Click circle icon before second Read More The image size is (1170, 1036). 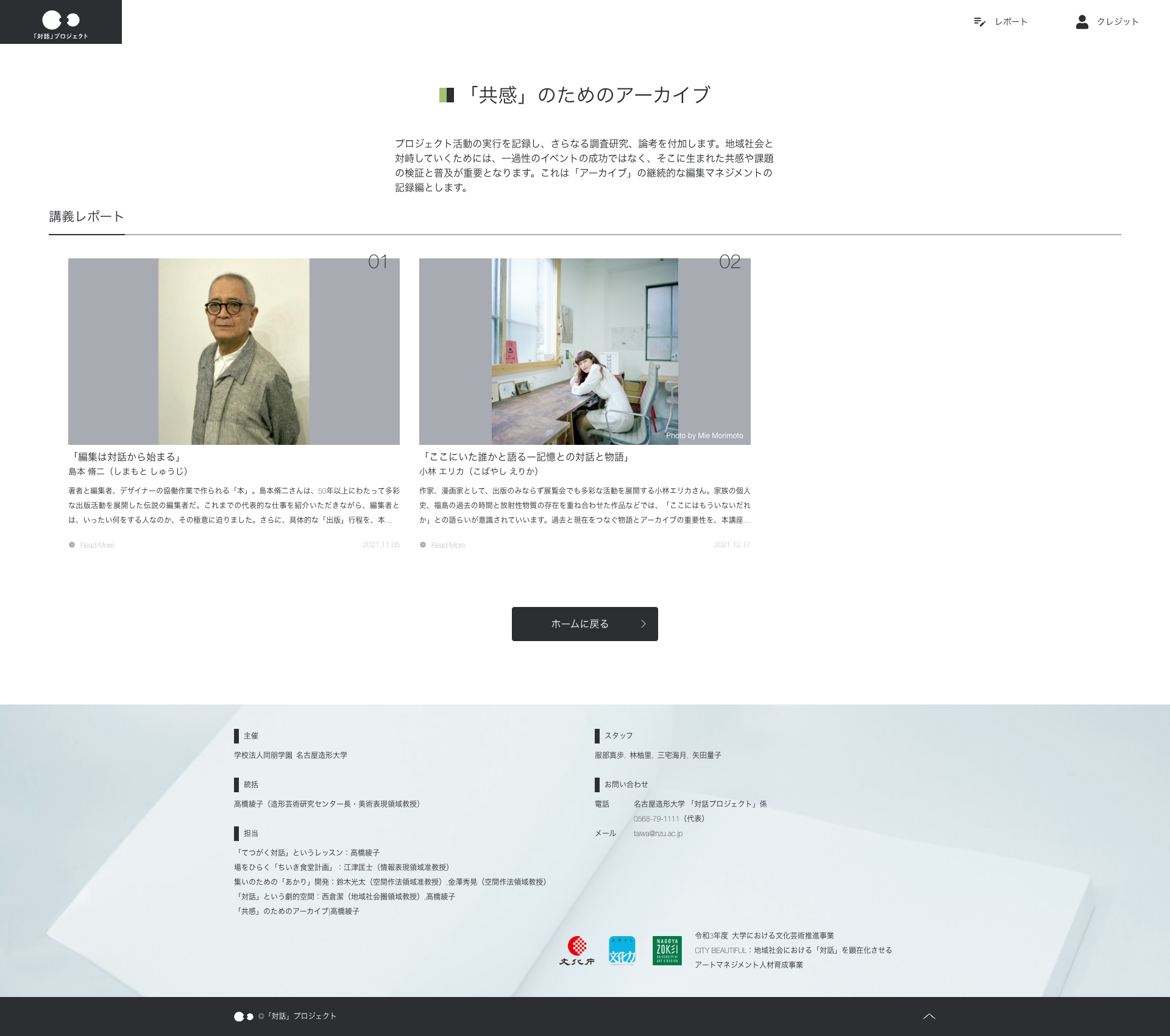pyautogui.click(x=423, y=545)
